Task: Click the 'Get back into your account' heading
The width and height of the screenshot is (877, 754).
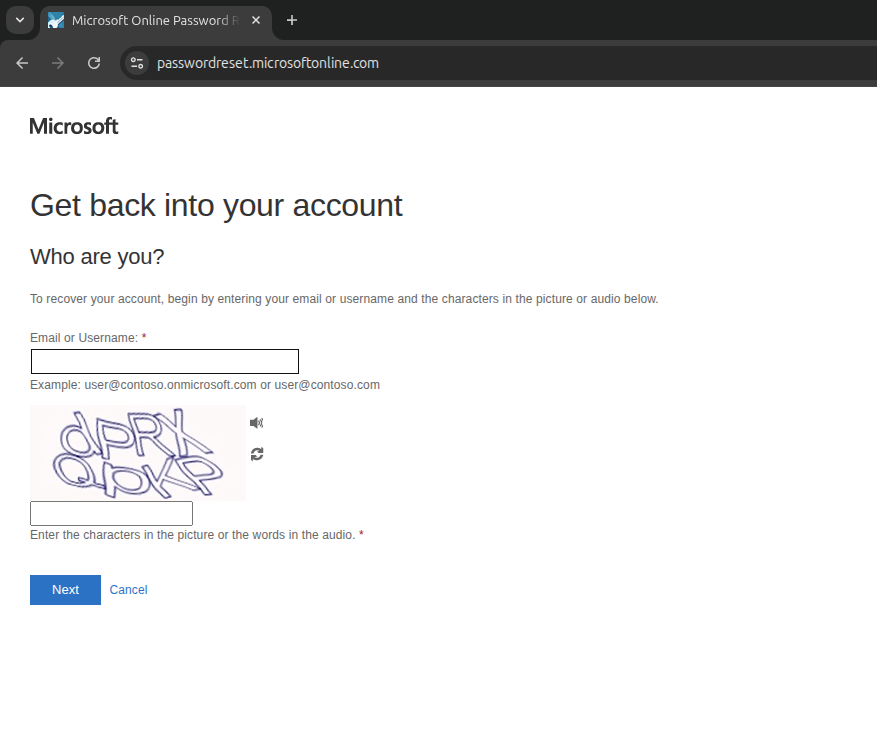Action: (216, 205)
